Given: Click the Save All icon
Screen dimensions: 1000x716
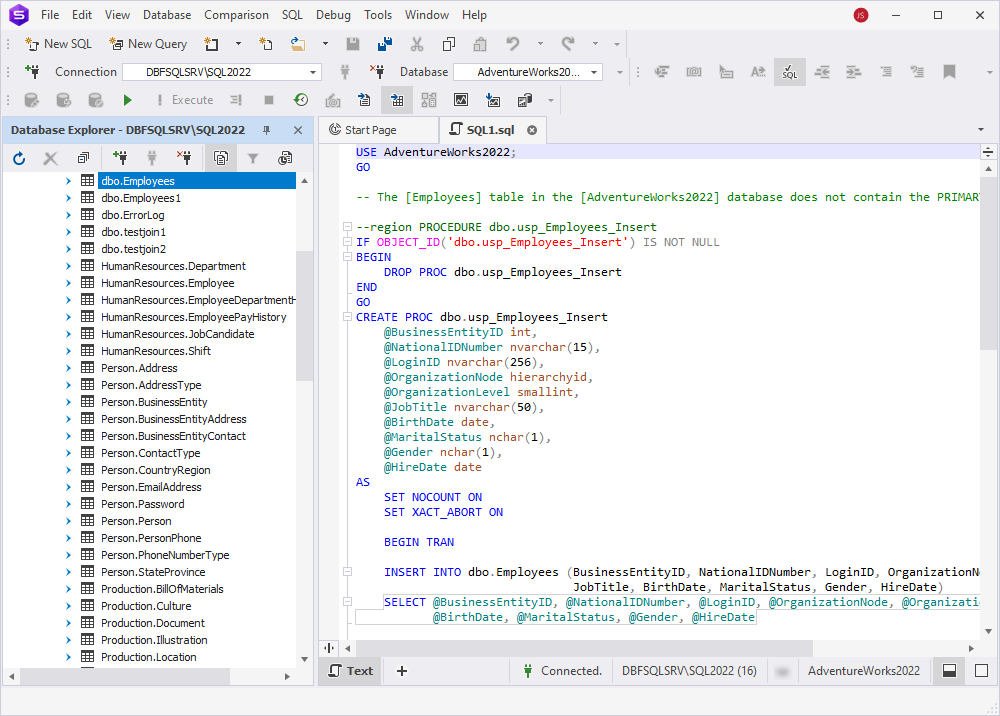Looking at the screenshot, I should pos(385,44).
